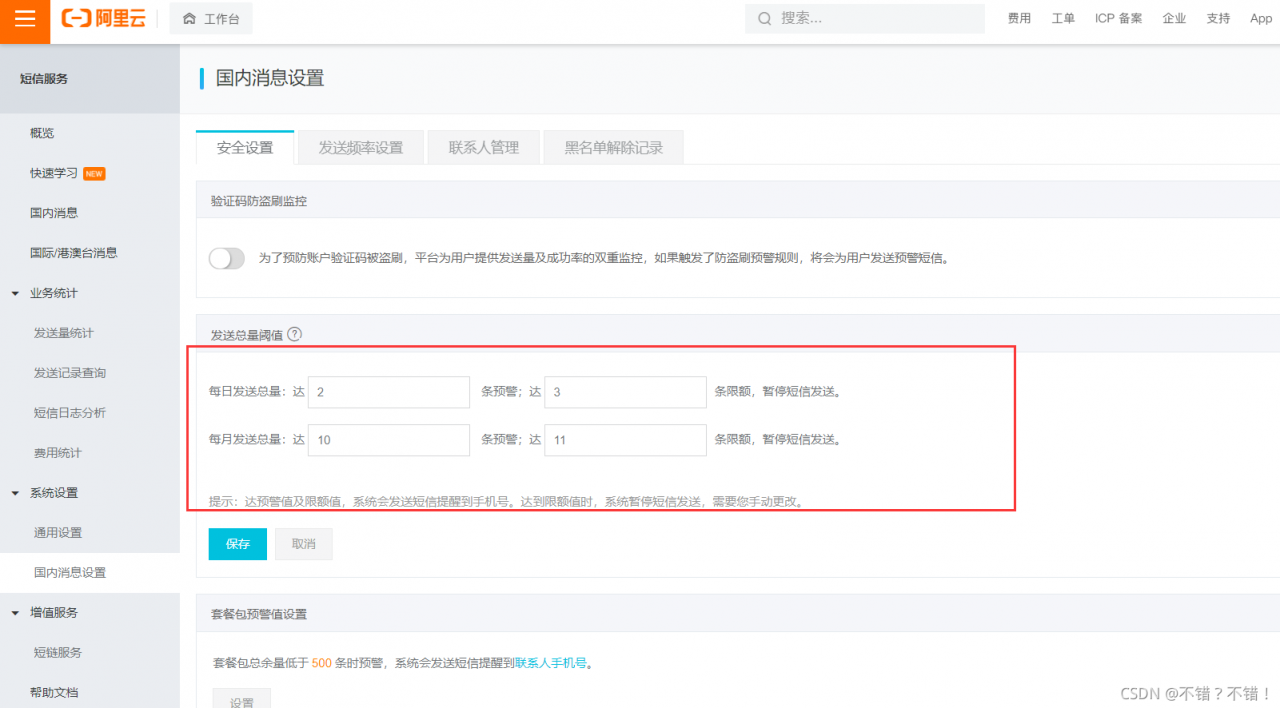
Task: Click monthly limit field showing 11
Action: click(x=625, y=440)
